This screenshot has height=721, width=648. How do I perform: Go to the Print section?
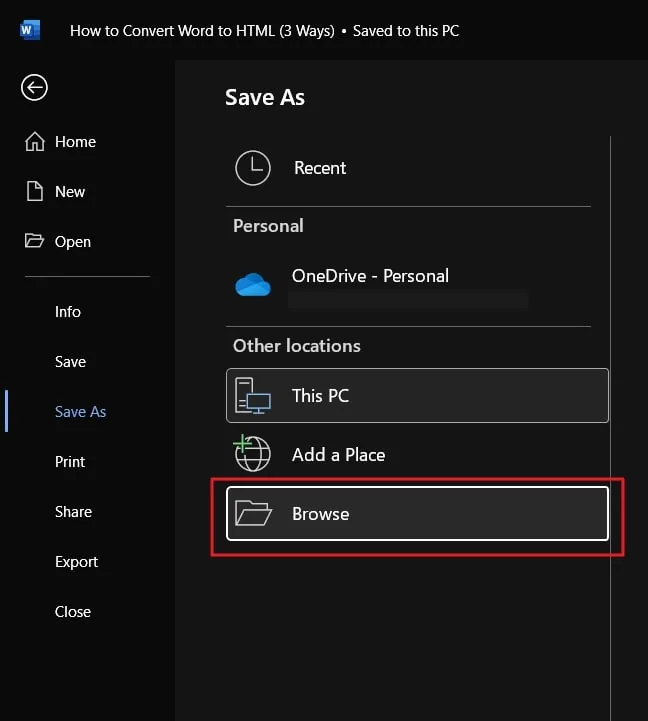[x=70, y=462]
